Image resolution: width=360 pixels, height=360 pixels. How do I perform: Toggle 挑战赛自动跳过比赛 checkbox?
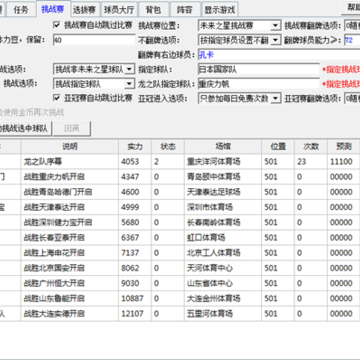tap(57, 25)
